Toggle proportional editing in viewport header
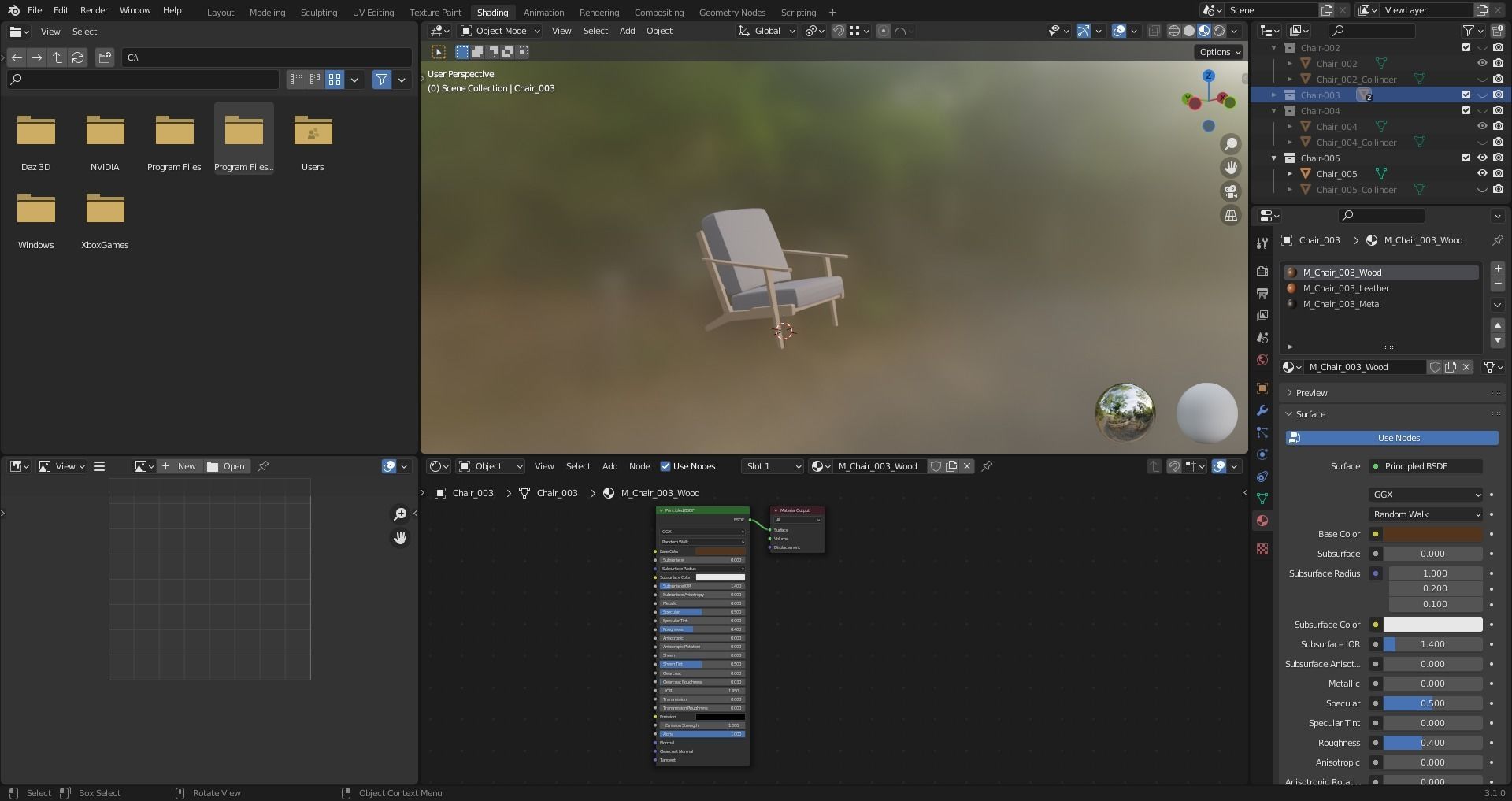Screen dimensions: 1512x801 (884, 31)
